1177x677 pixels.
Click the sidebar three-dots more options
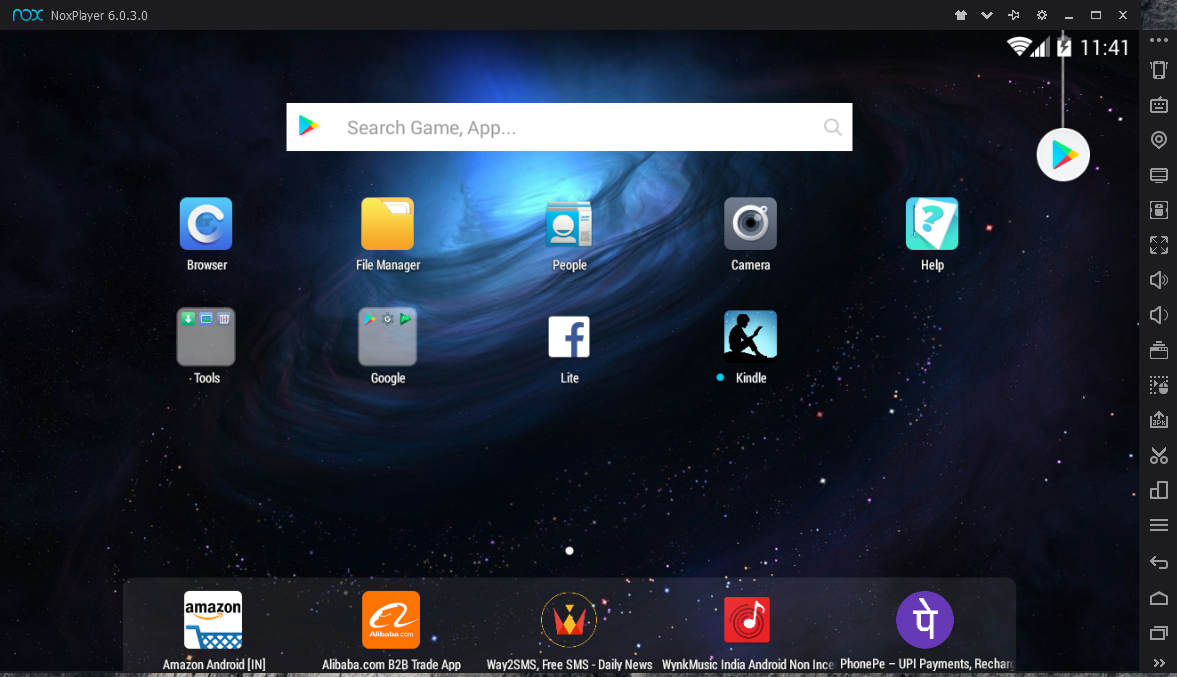[1159, 41]
